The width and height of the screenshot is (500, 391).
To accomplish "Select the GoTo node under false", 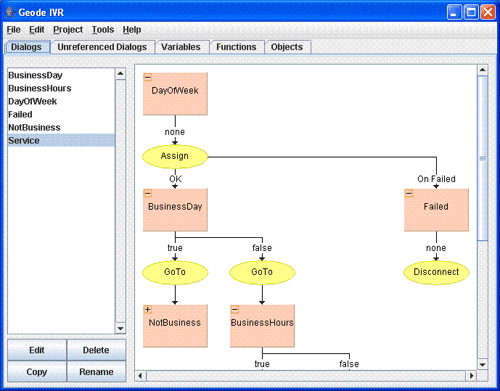I will coord(262,272).
